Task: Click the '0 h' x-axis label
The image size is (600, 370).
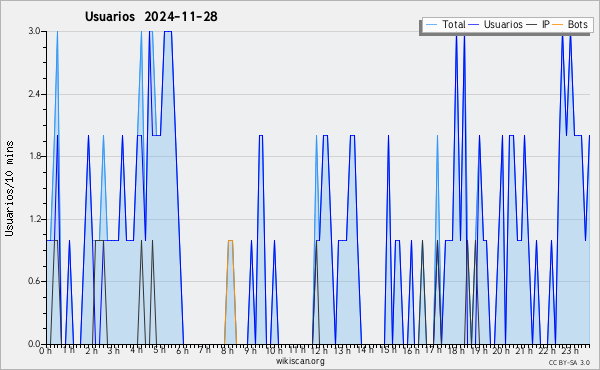Action: click(45, 350)
